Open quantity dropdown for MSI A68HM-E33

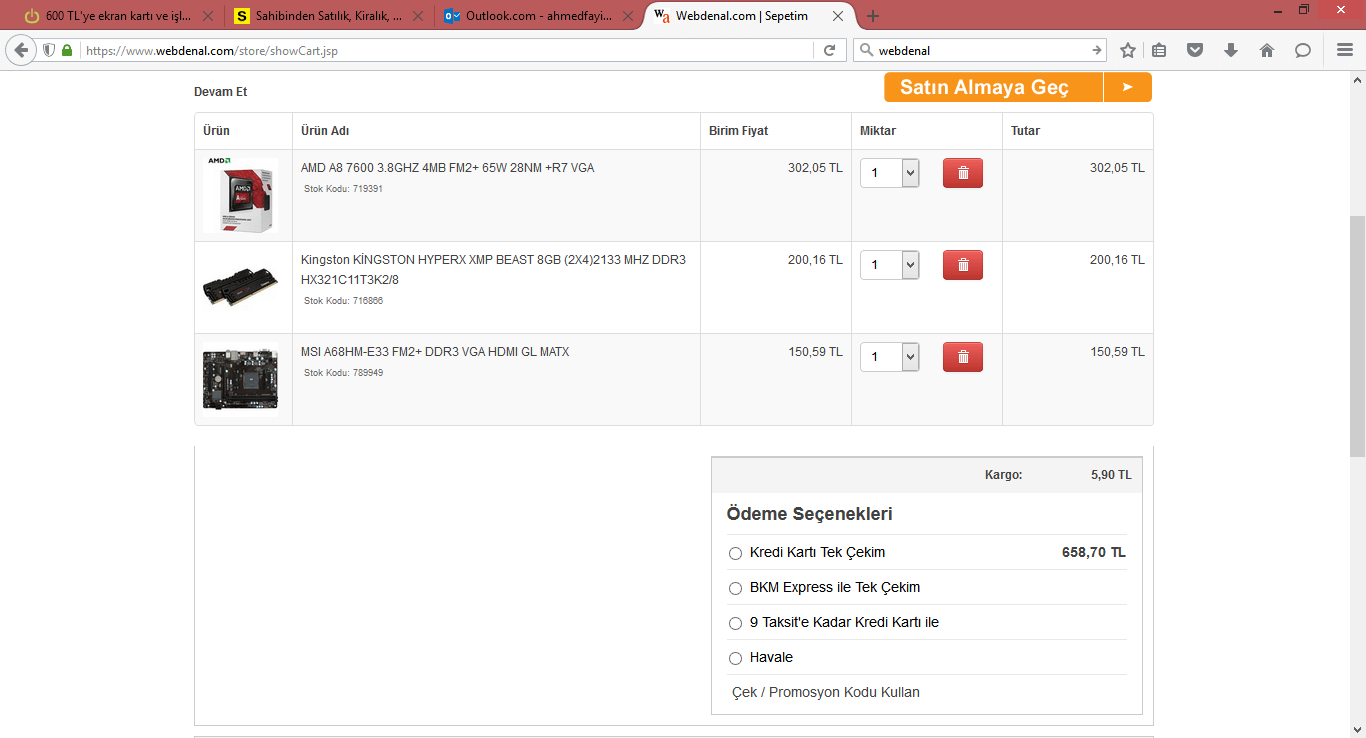pyautogui.click(x=890, y=357)
